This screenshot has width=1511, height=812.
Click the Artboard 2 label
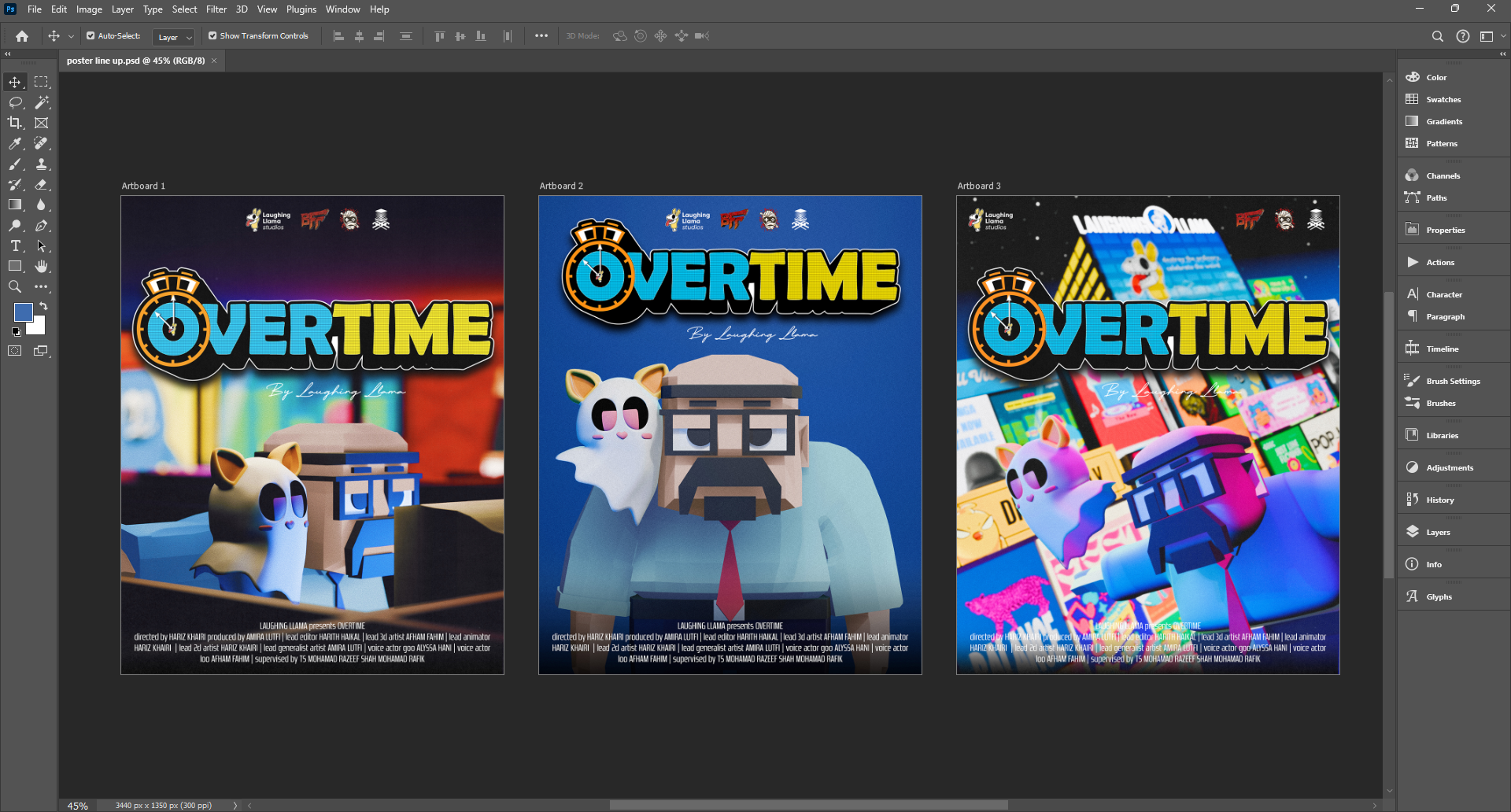561,186
